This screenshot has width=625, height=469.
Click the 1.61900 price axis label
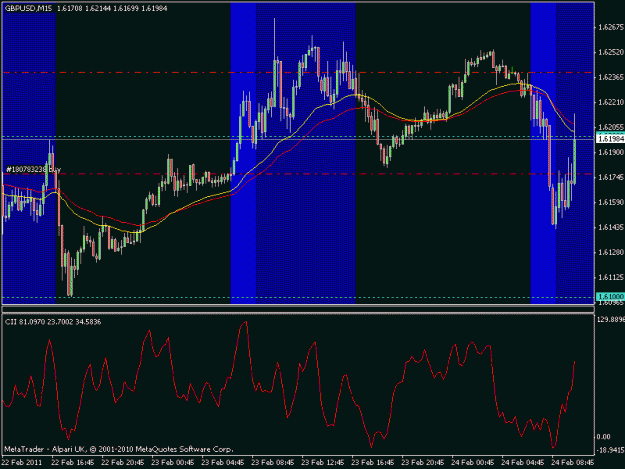[x=611, y=152]
